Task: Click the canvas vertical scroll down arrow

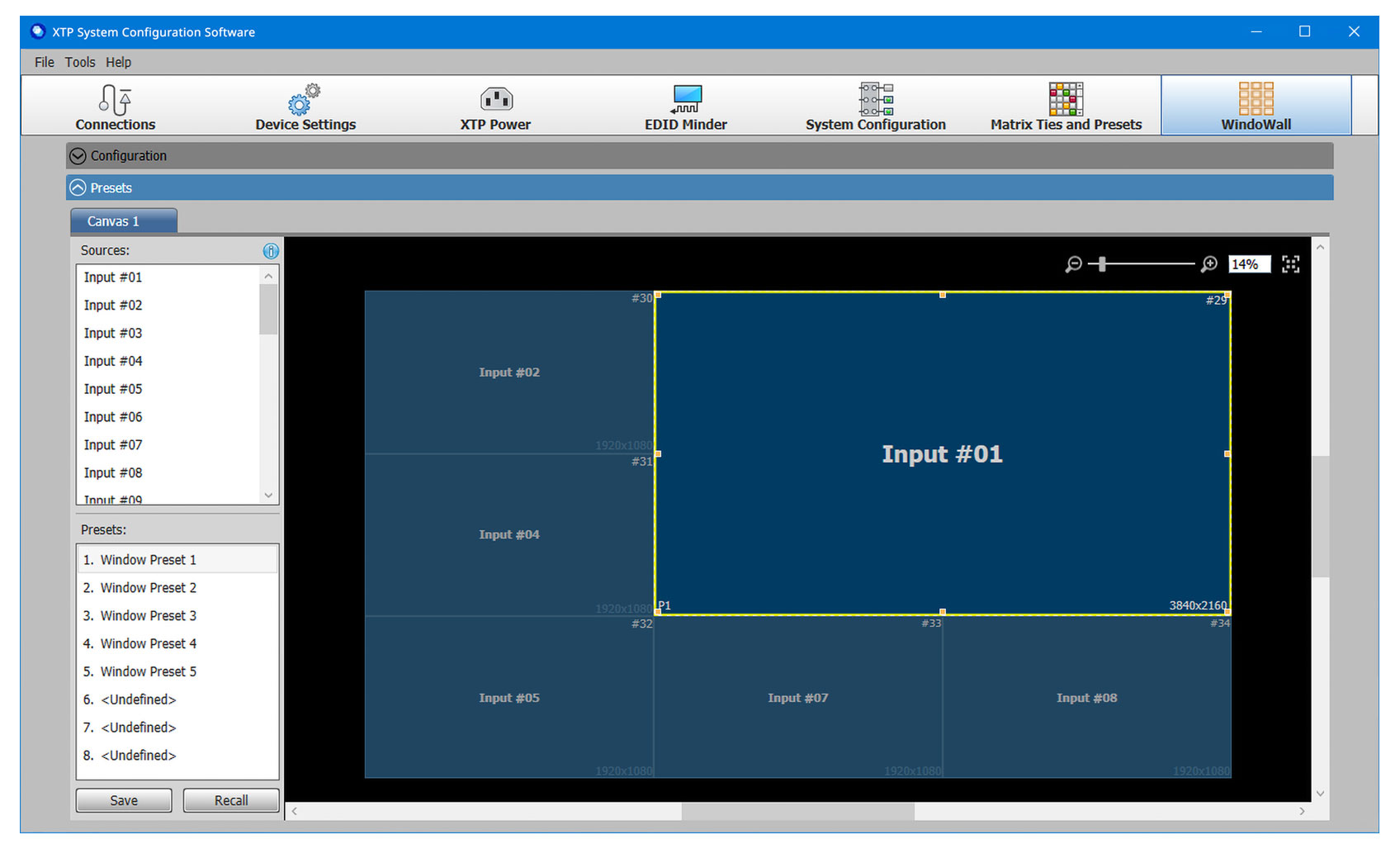Action: tap(1320, 794)
